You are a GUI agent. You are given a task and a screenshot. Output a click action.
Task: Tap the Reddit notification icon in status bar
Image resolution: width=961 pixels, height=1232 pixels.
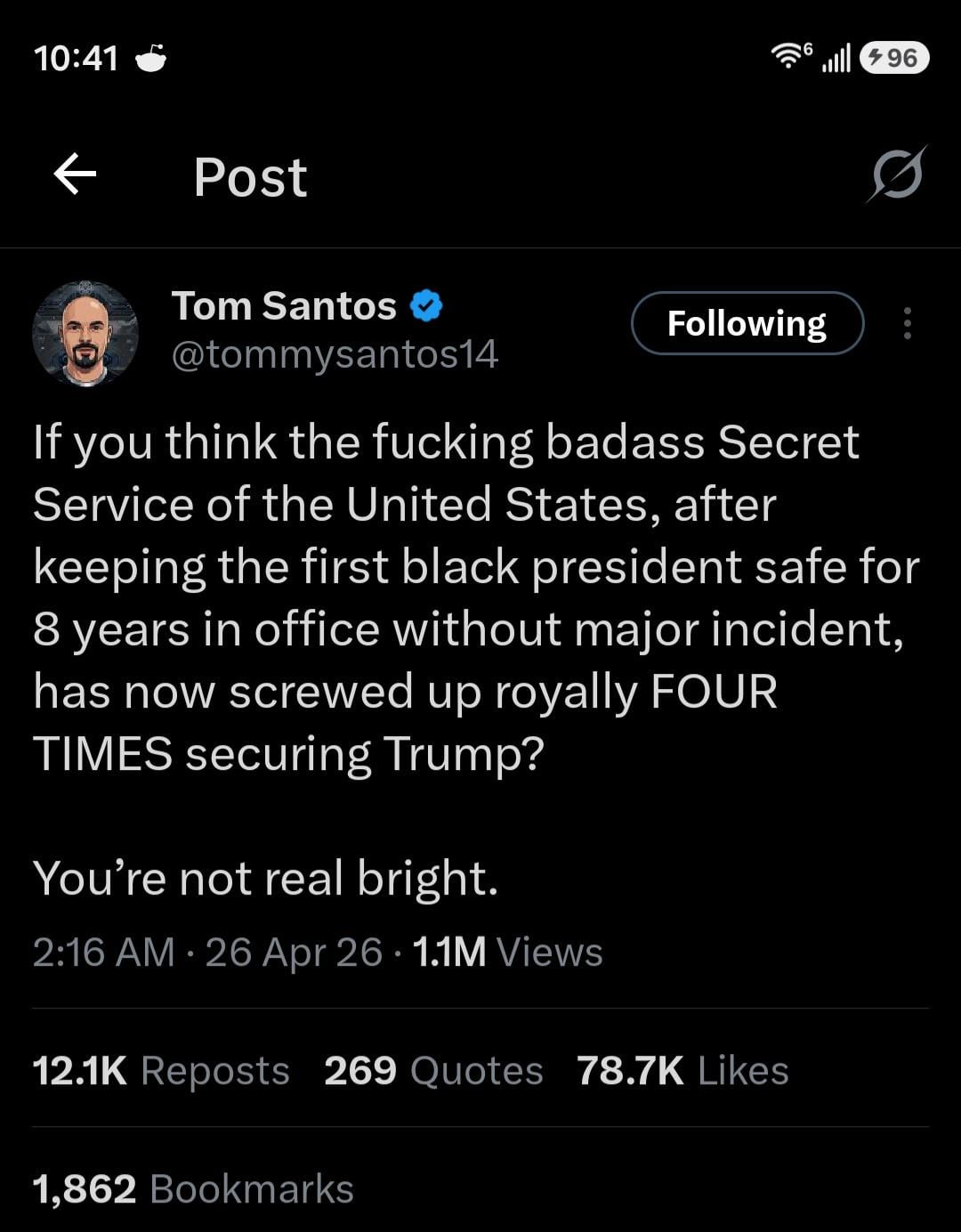[151, 58]
